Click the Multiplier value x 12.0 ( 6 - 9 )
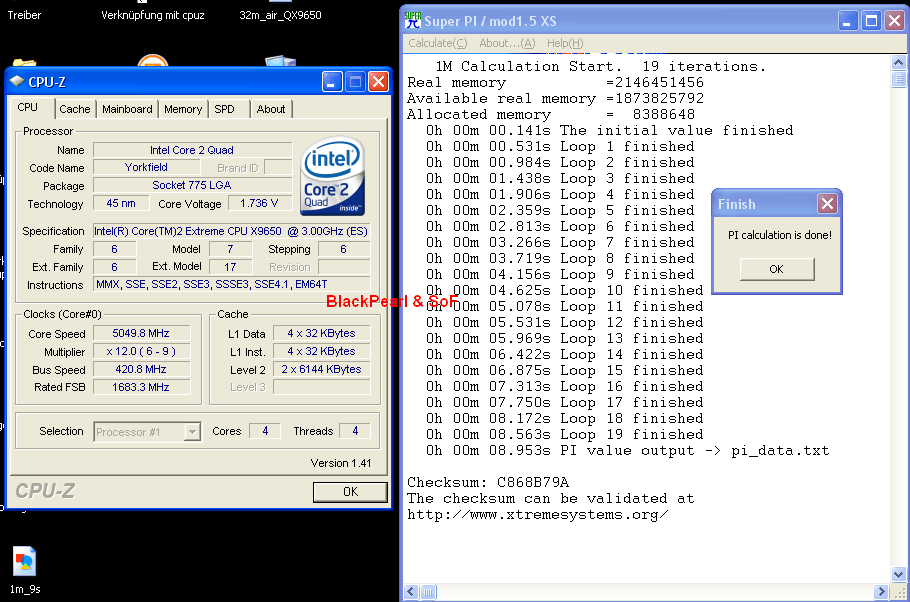The width and height of the screenshot is (910, 602). pyautogui.click(x=141, y=351)
